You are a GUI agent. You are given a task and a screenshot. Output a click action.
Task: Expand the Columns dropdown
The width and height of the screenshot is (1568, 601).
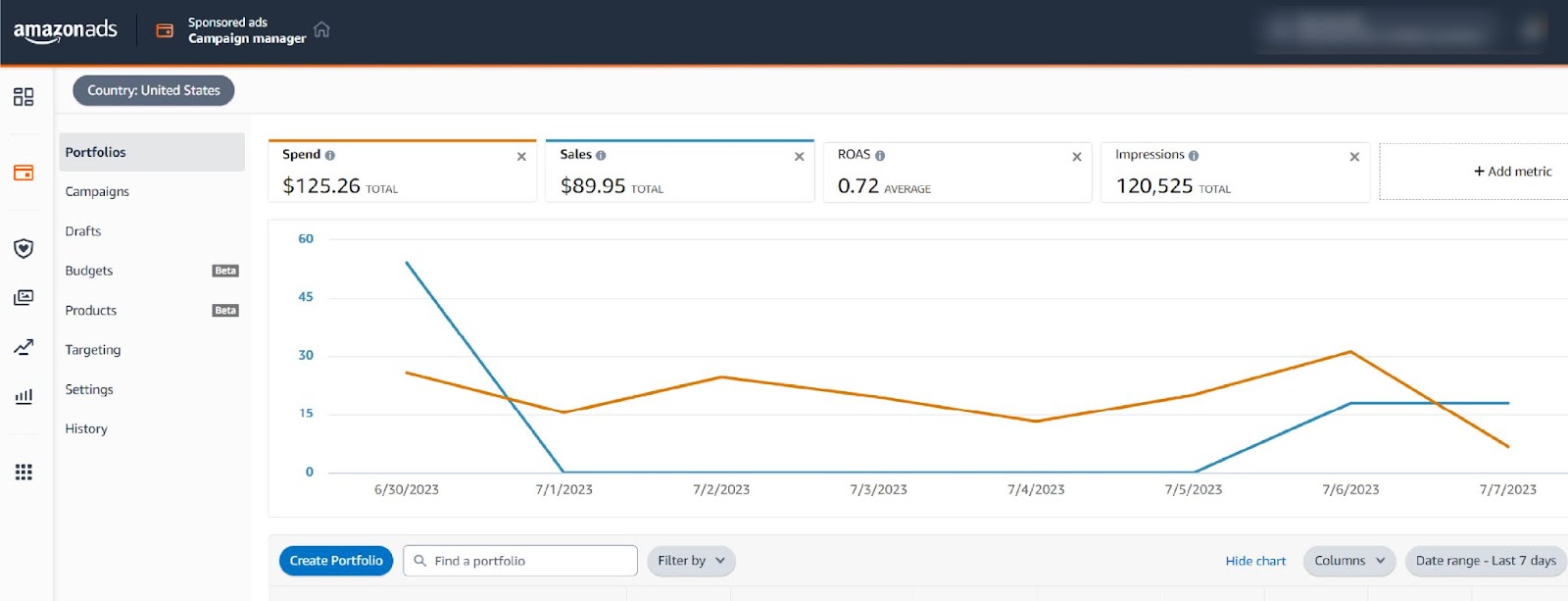pyautogui.click(x=1349, y=561)
